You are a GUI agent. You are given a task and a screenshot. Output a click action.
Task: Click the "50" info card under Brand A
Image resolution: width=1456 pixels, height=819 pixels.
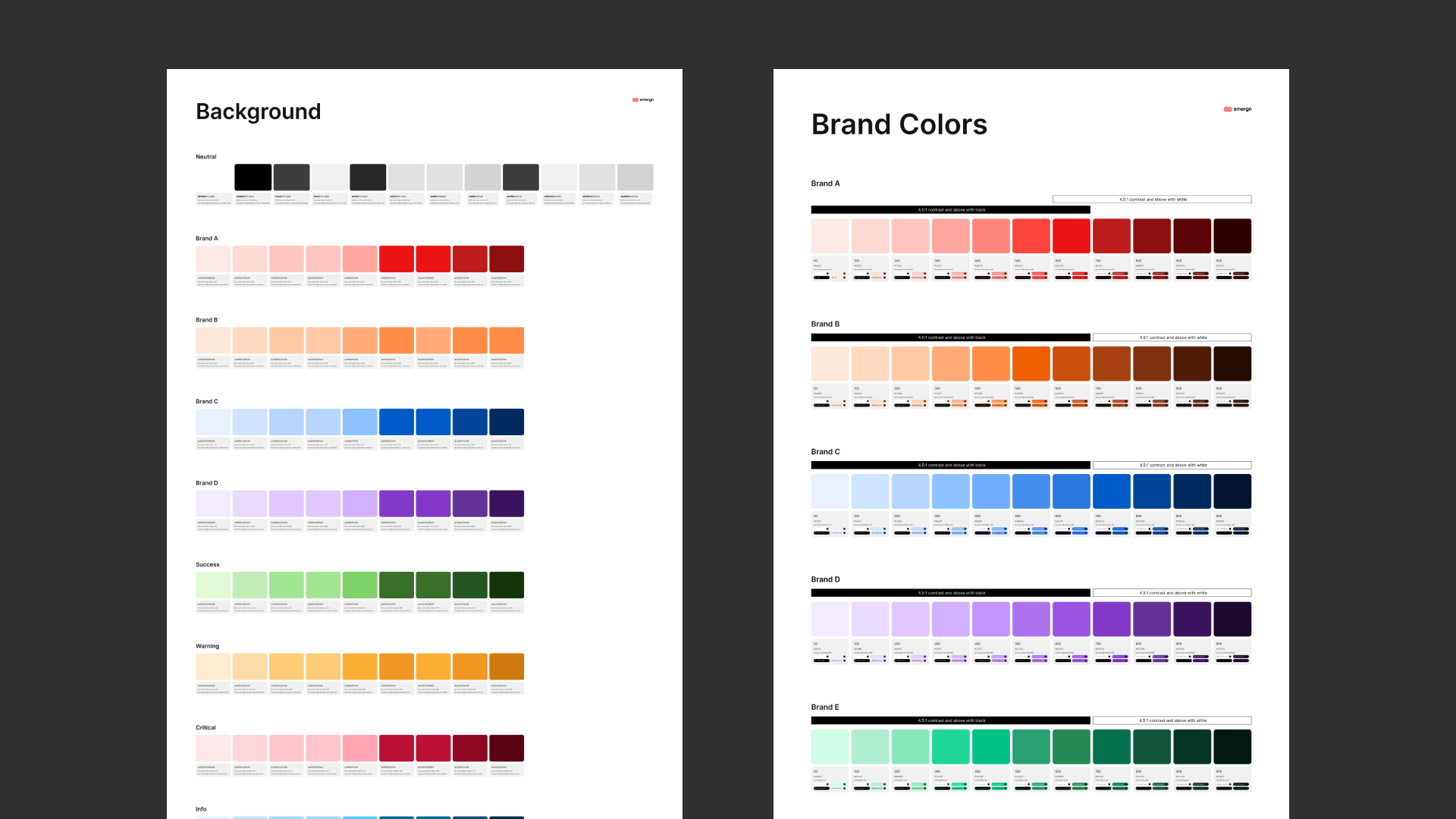[830, 269]
